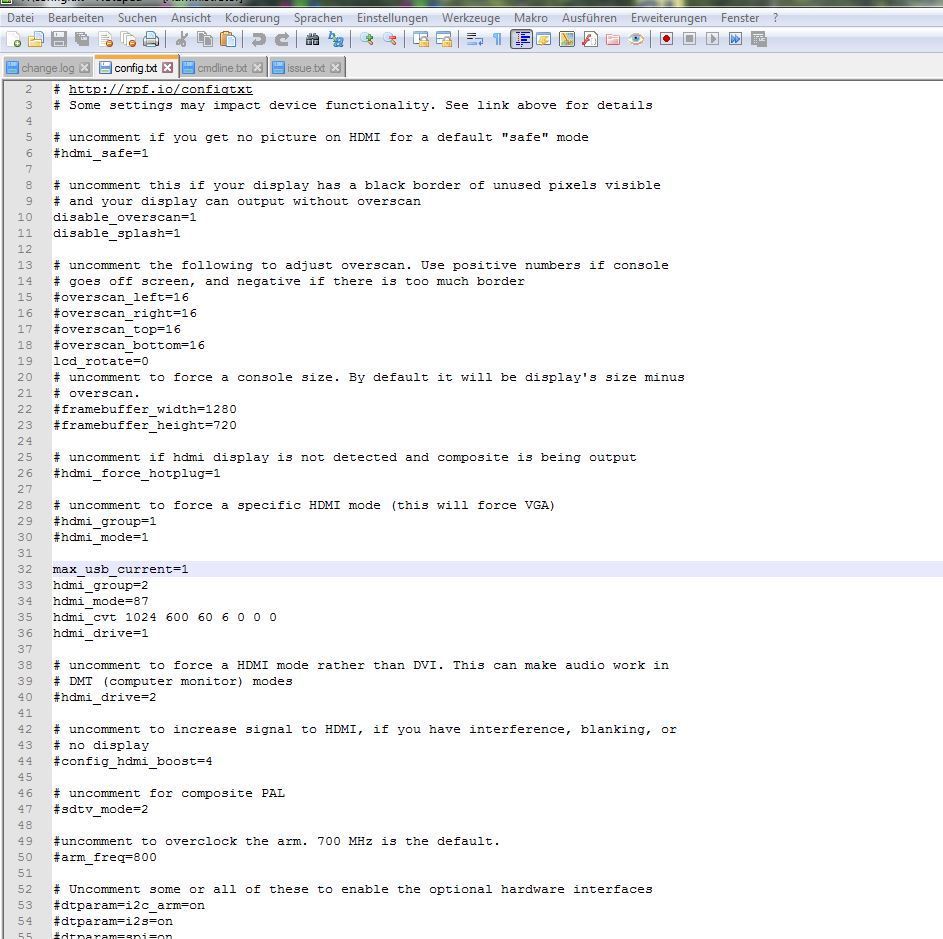Click the lcd_rotate=0 line
943x939 pixels.
[100, 361]
